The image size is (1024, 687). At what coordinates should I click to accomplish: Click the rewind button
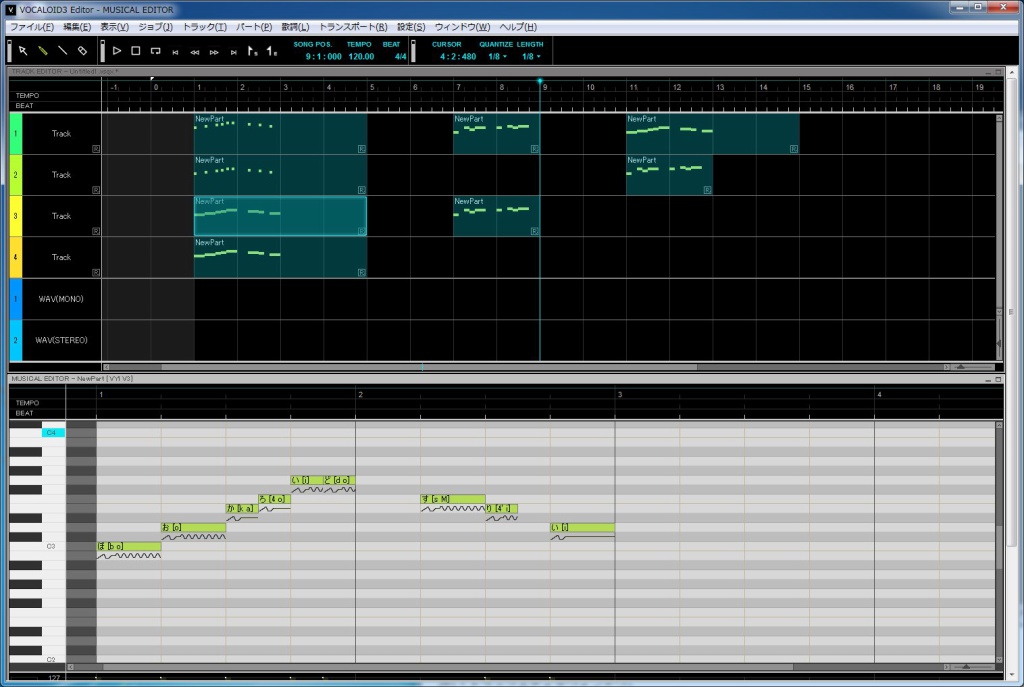[195, 52]
